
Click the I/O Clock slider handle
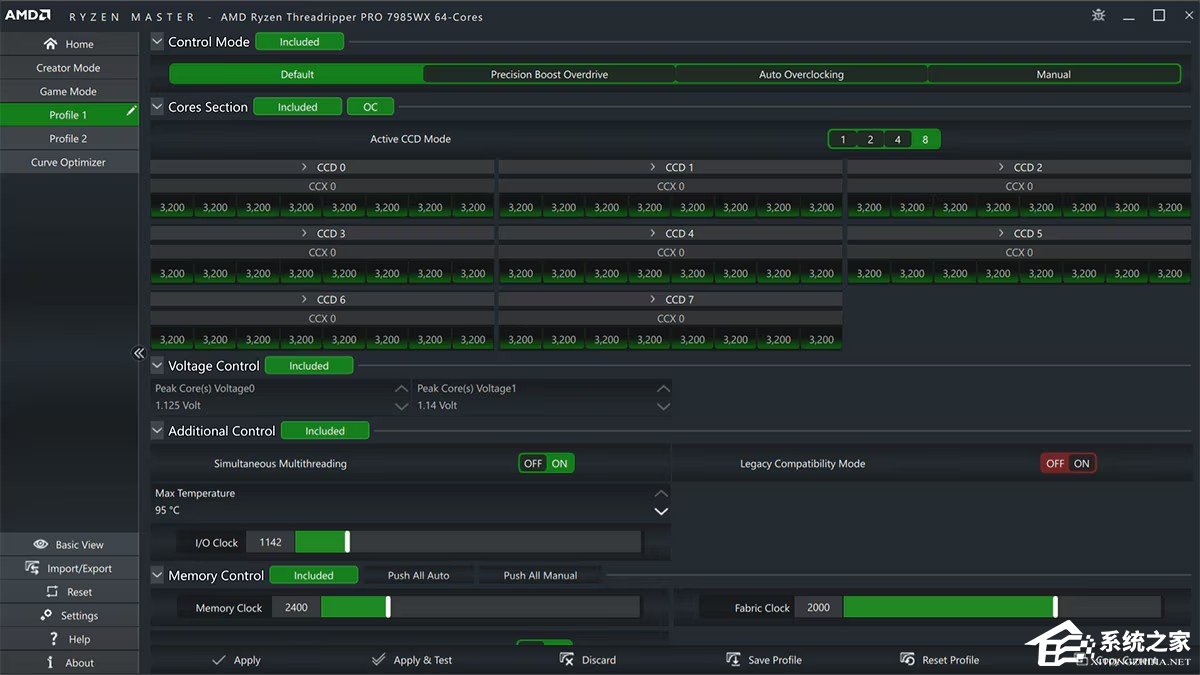point(347,542)
